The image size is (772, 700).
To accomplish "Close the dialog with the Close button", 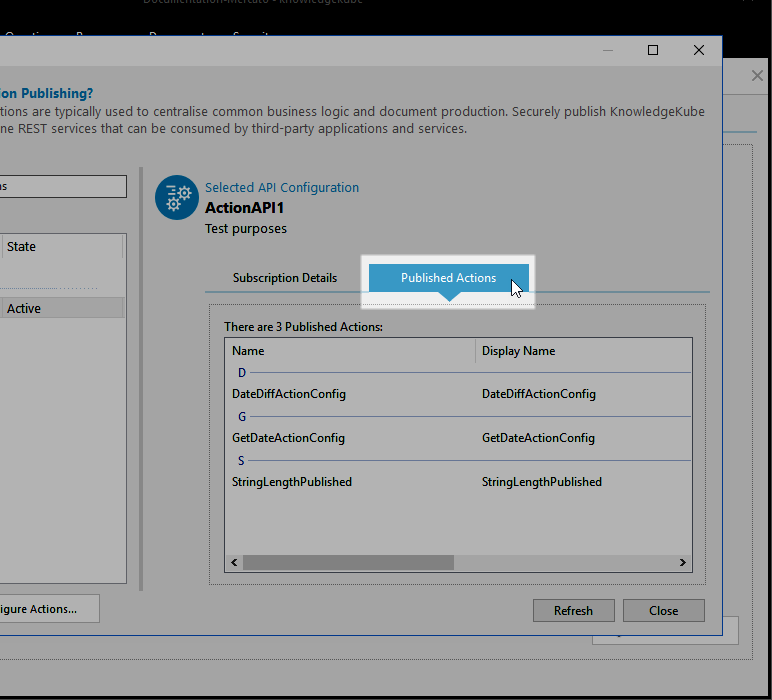I will point(664,610).
